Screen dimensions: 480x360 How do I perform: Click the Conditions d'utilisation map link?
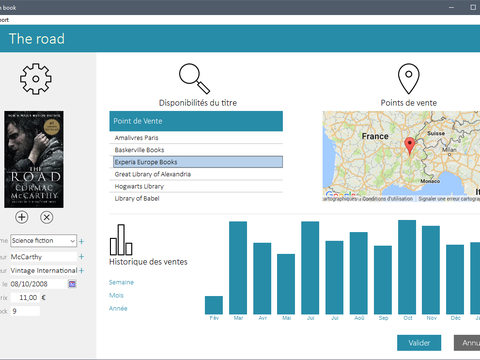[387, 199]
